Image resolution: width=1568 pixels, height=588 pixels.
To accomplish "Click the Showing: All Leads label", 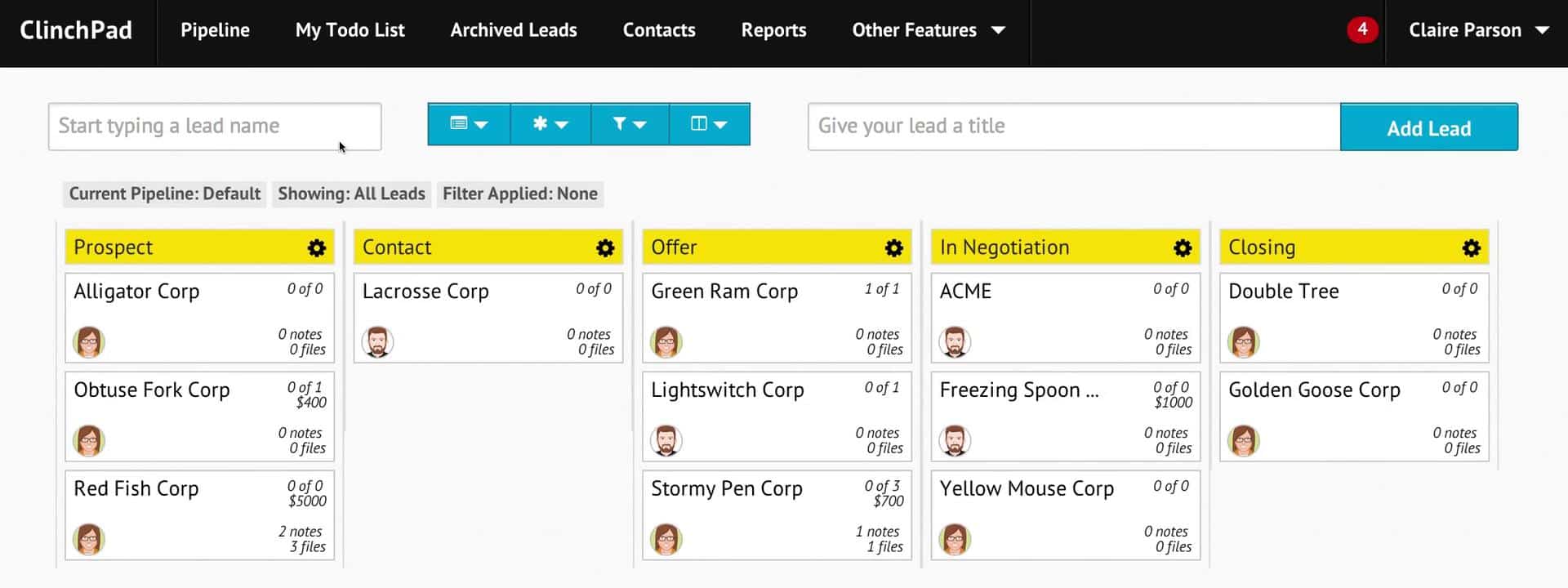I will pos(351,194).
